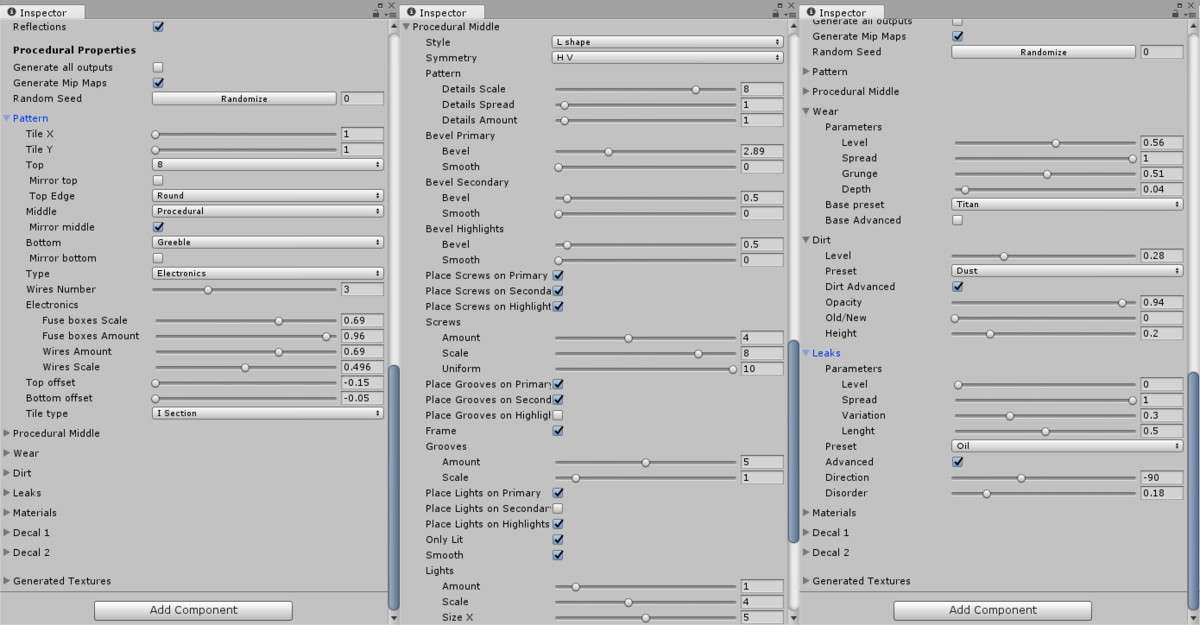Click the Bevel Primary Bevel slider

pyautogui.click(x=645, y=151)
